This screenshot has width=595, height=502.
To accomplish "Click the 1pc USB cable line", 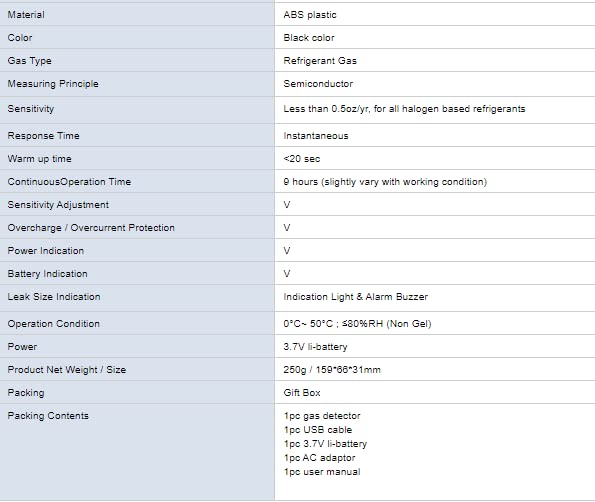I will [318, 430].
